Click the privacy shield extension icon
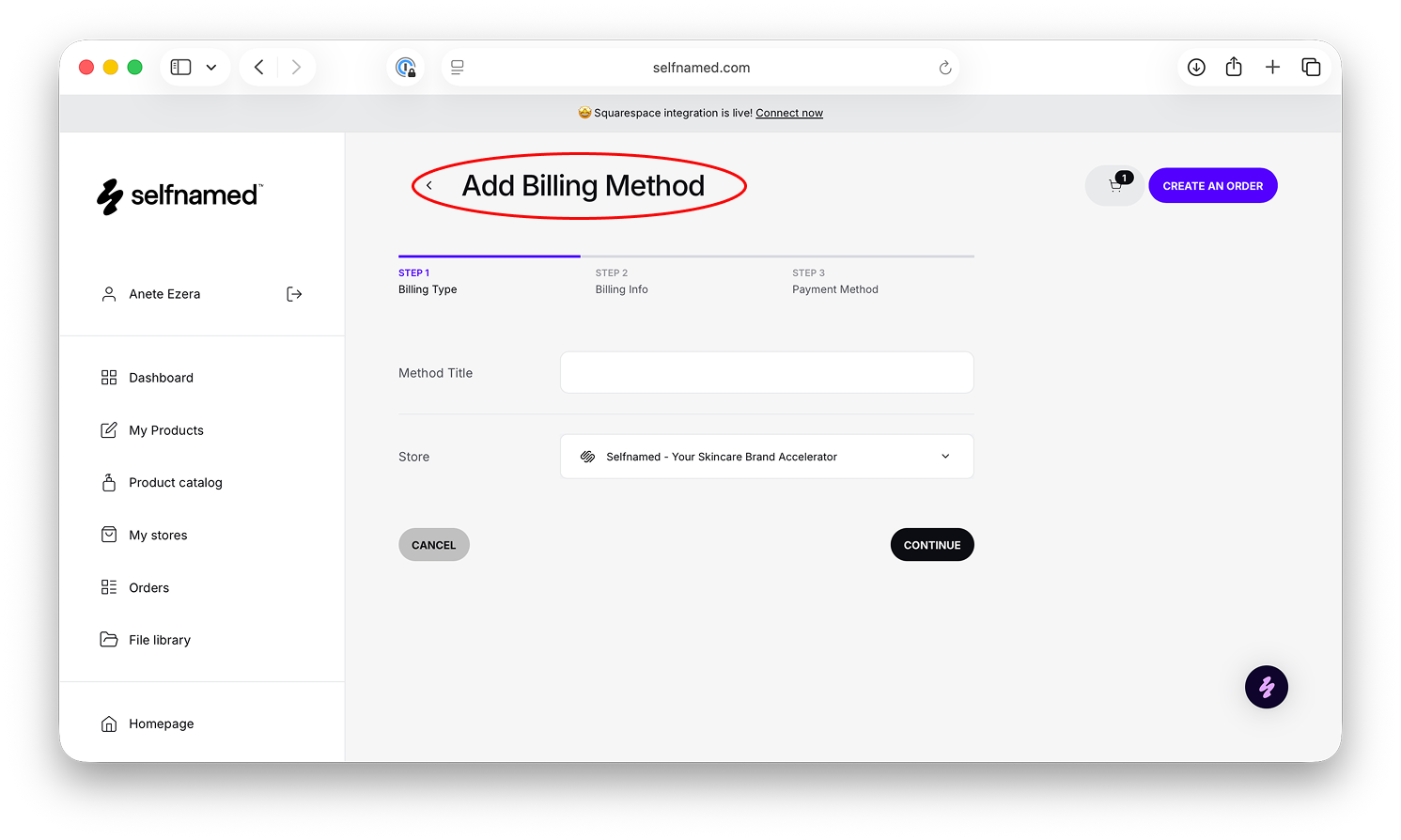1401x840 pixels. pos(406,68)
